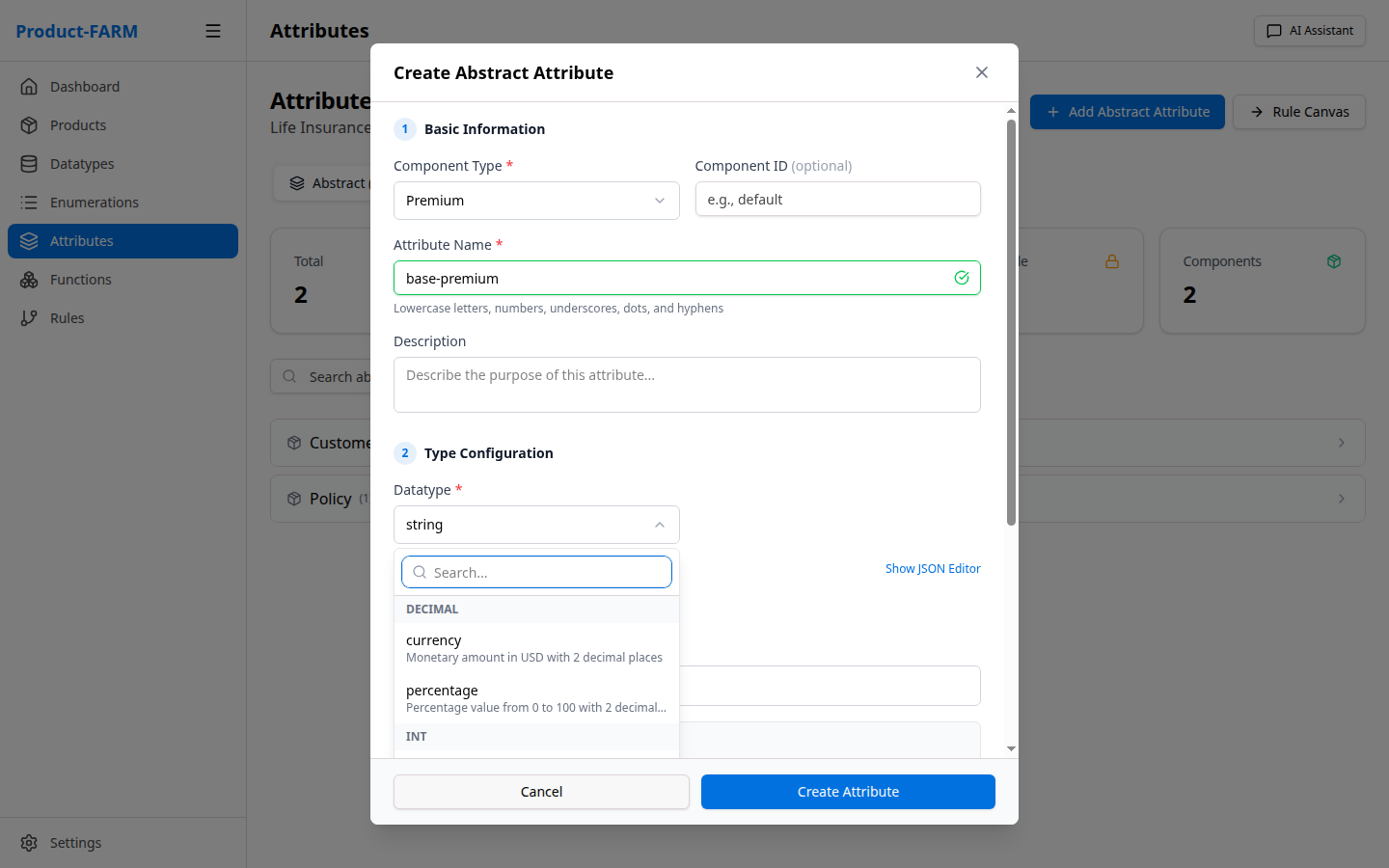Click the lock icon on the stats card

click(x=1113, y=260)
